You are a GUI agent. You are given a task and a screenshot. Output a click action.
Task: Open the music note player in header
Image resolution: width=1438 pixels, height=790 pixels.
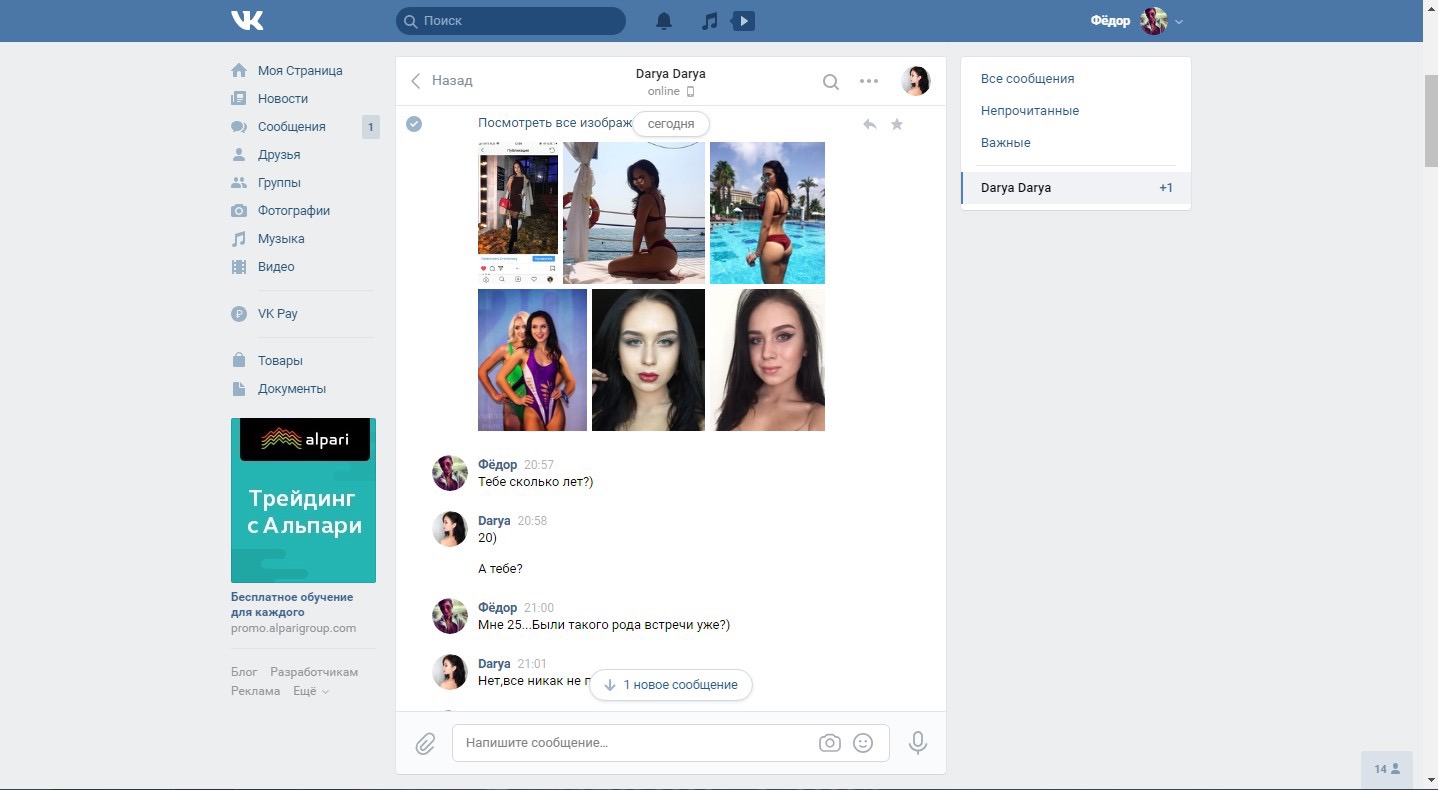[x=710, y=21]
